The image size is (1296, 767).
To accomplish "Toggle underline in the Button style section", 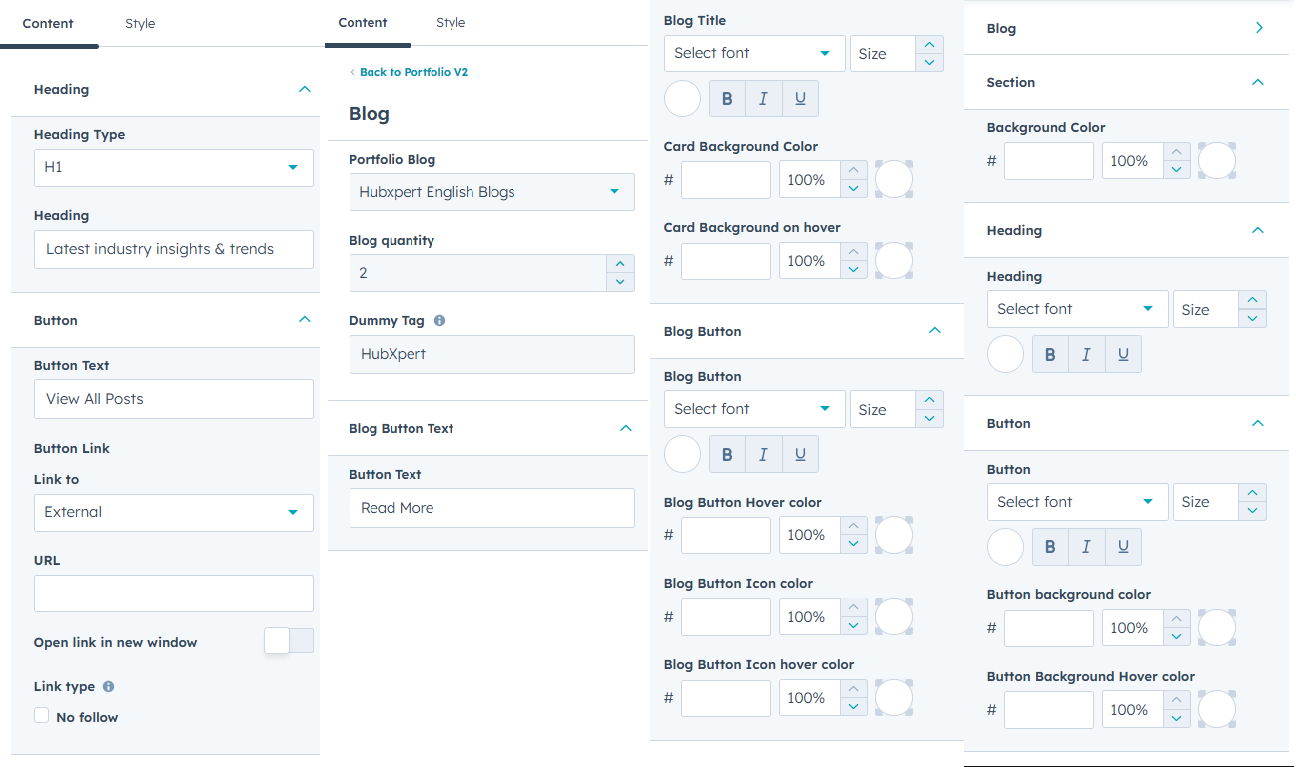I will (x=1123, y=547).
